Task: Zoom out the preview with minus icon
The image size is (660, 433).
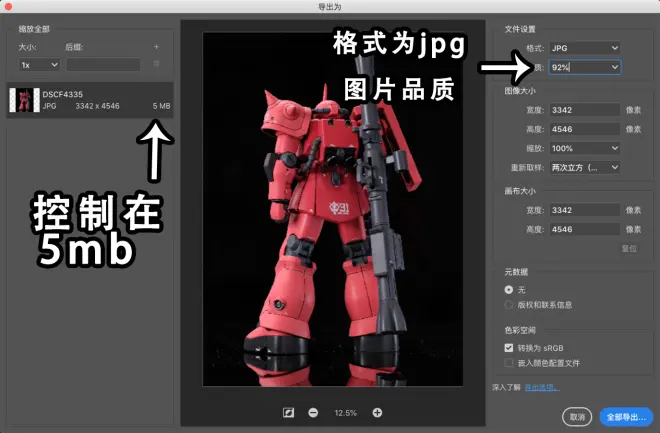Action: click(x=313, y=413)
